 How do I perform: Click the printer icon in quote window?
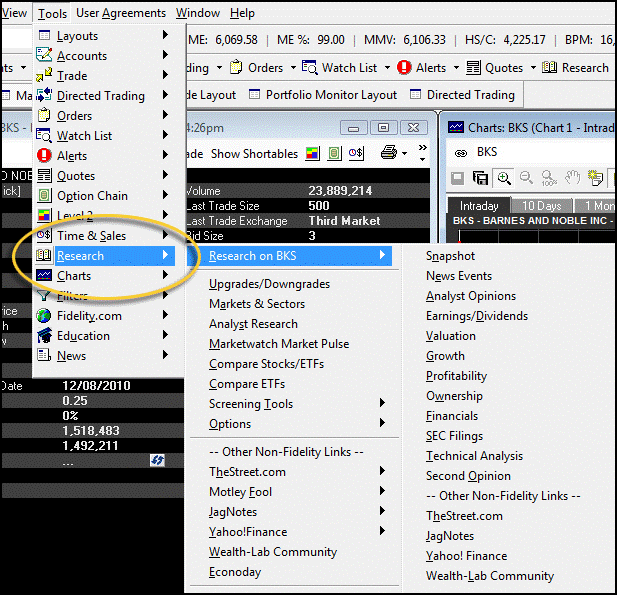[x=389, y=152]
